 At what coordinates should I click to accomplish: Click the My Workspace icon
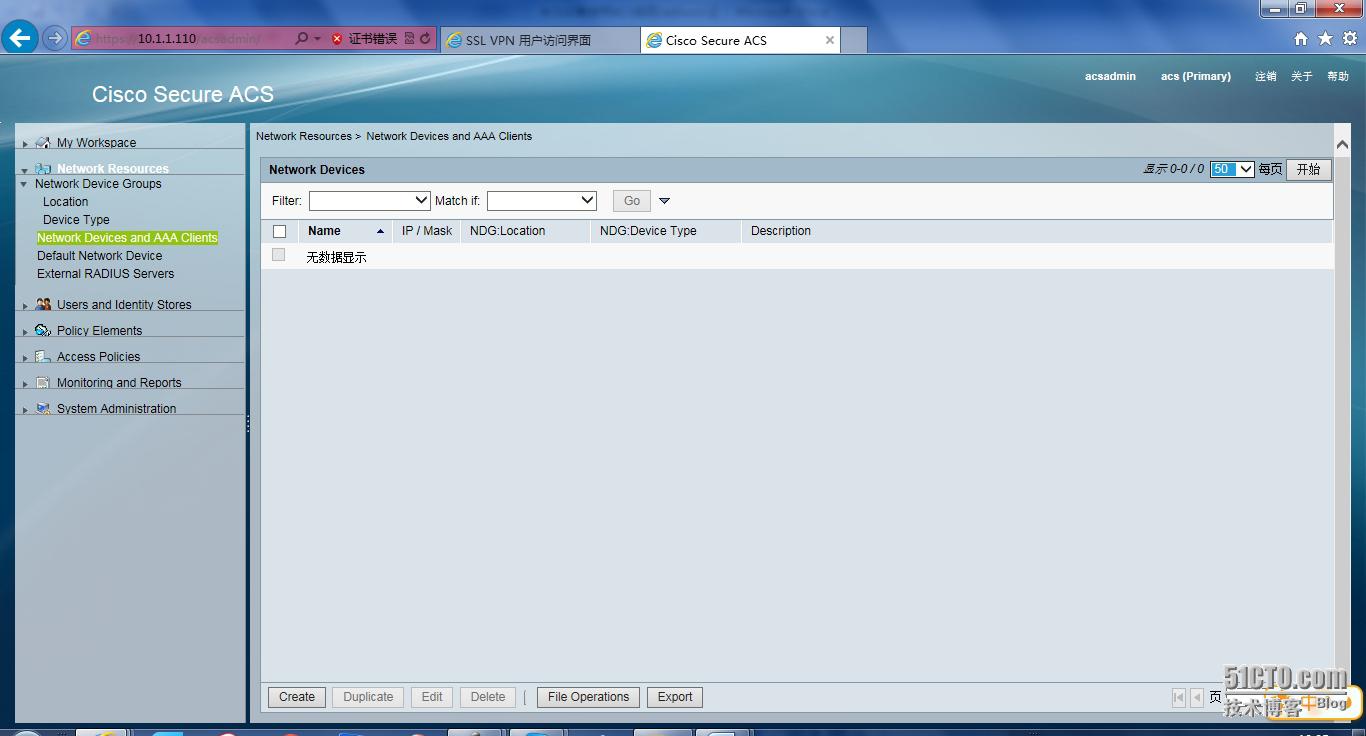click(43, 142)
